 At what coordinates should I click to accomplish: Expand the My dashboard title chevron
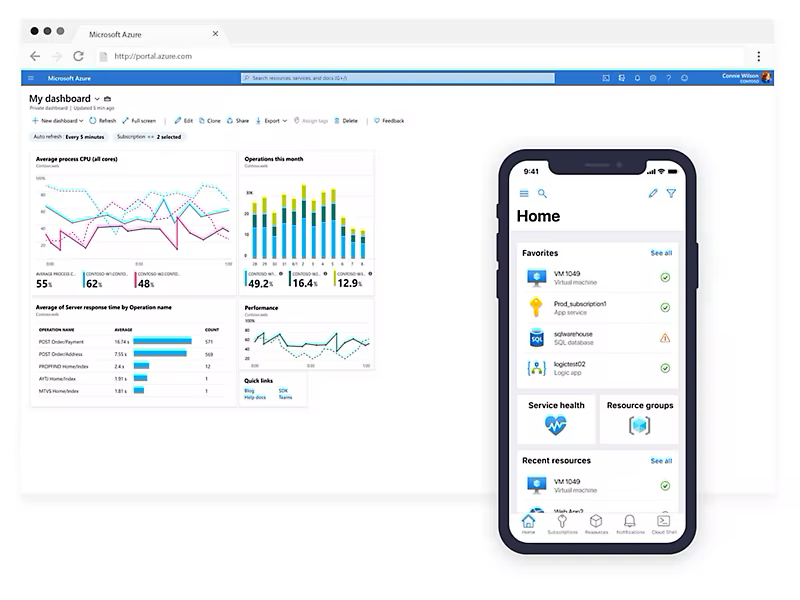[97, 99]
